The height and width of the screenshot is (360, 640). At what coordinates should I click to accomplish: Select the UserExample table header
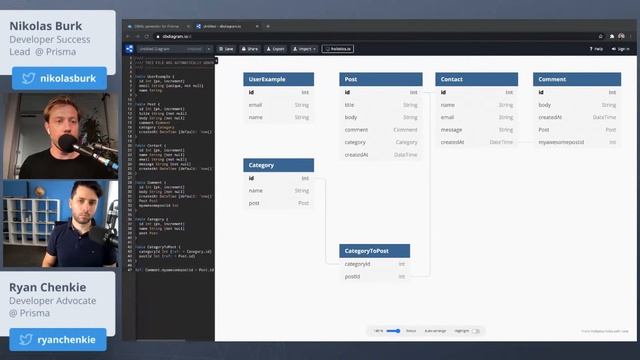[279, 79]
